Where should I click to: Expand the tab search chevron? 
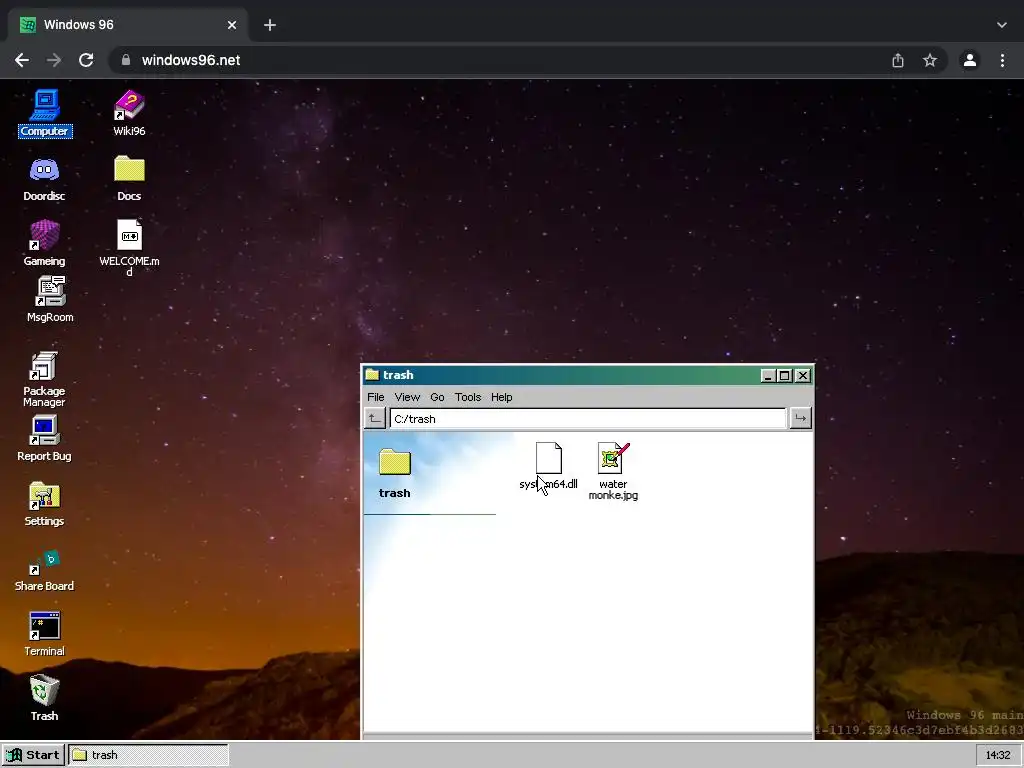coord(1002,25)
